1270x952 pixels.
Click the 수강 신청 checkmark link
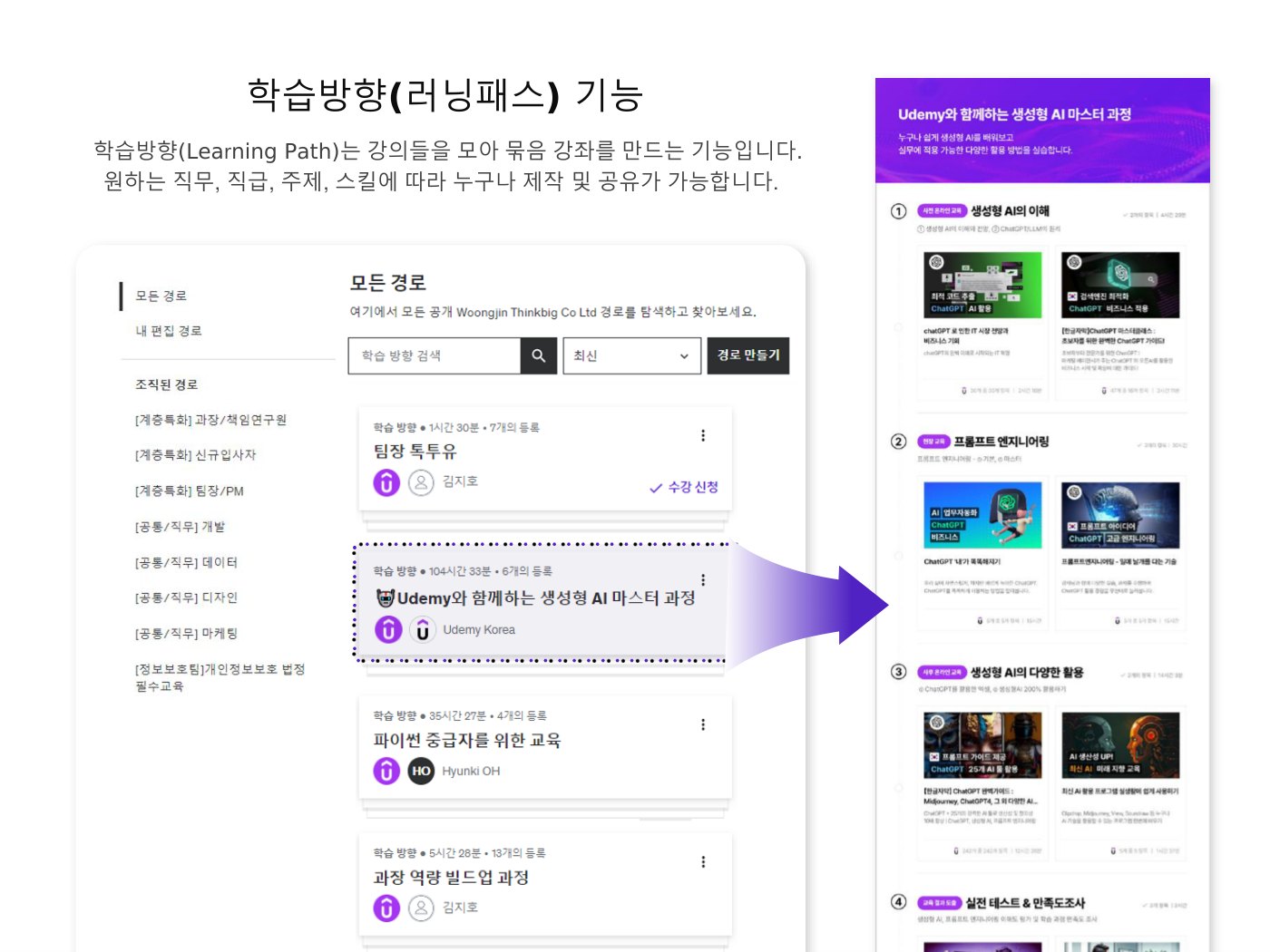684,487
